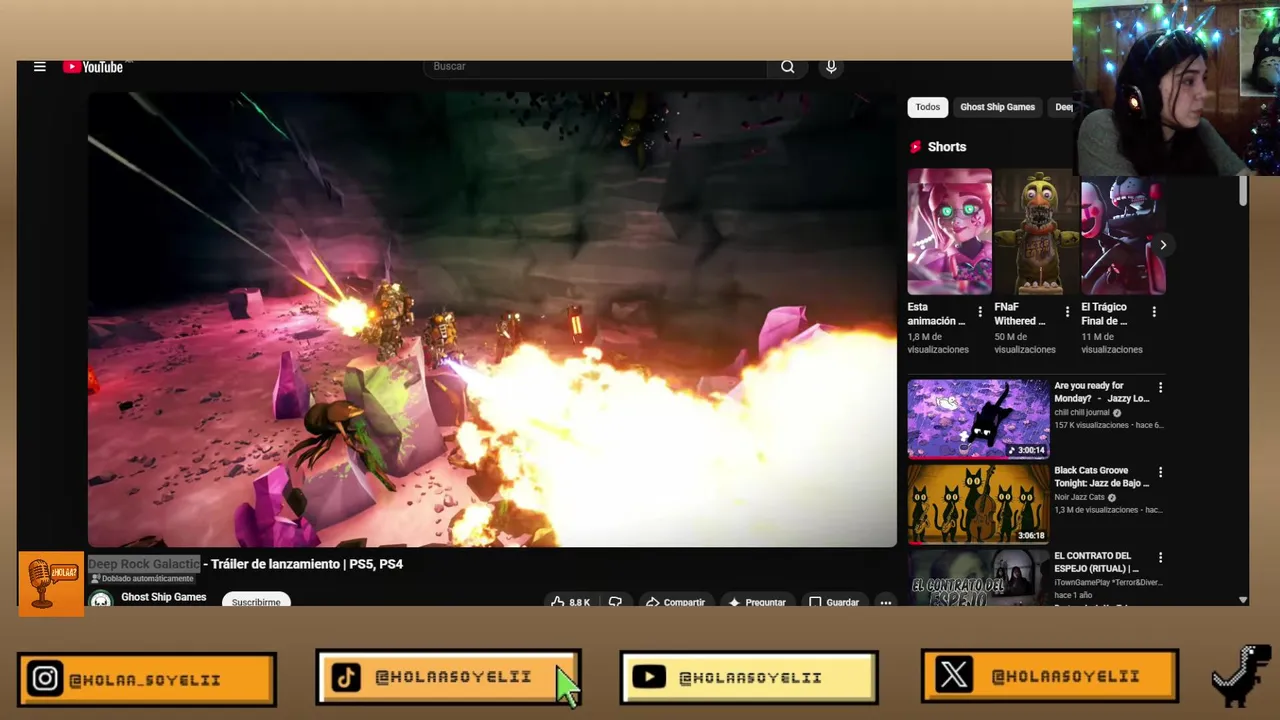1280x720 pixels.
Task: Open the YouTube hamburger menu
Action: tap(40, 67)
